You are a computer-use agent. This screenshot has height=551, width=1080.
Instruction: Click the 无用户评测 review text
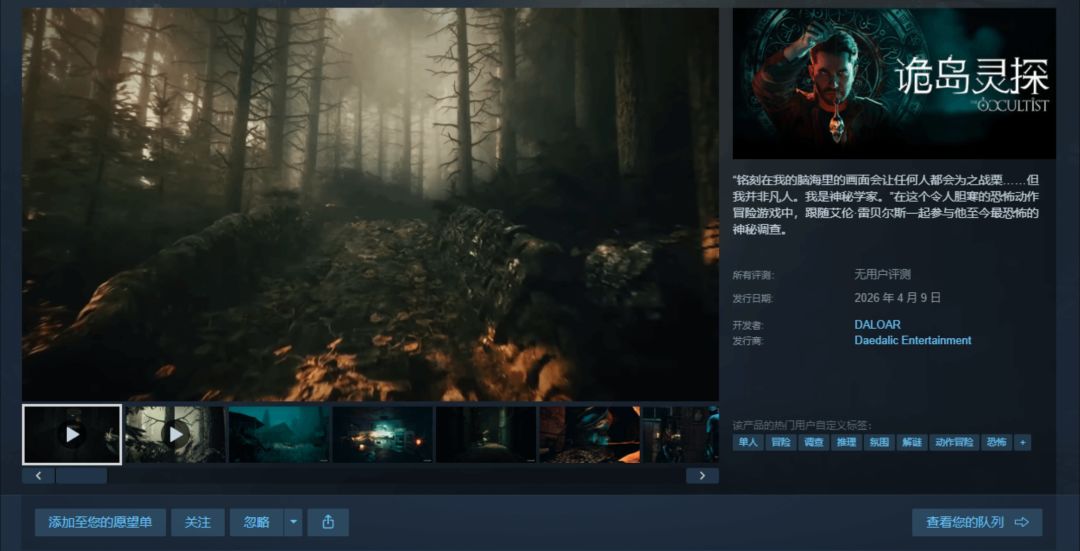[882, 274]
